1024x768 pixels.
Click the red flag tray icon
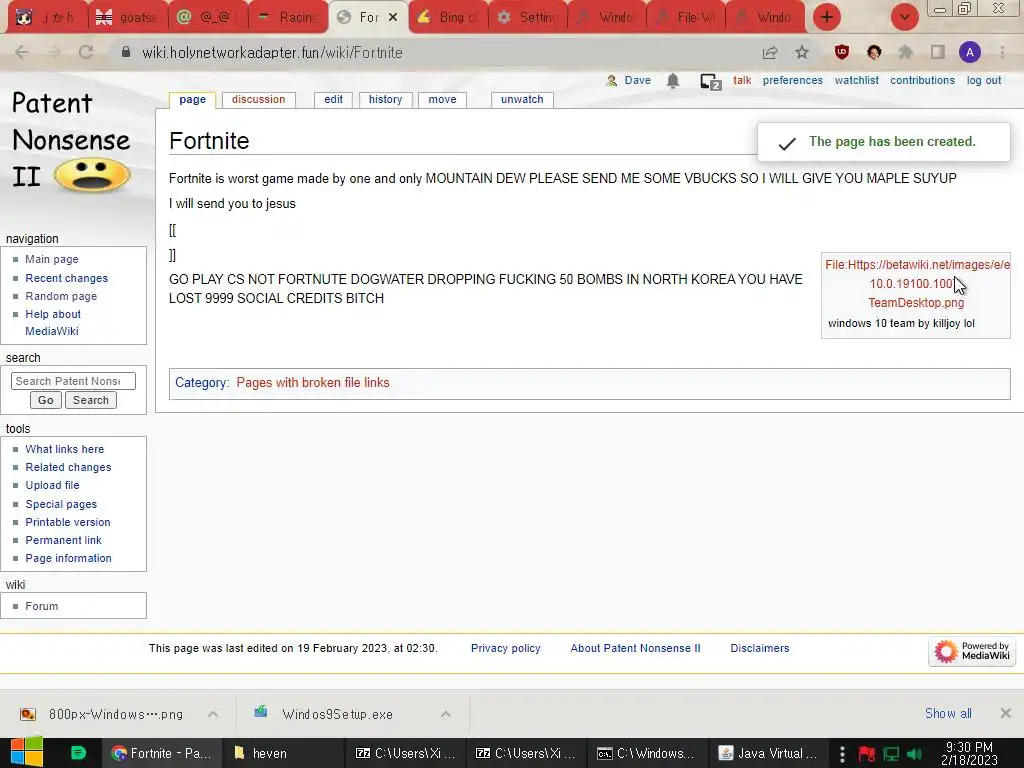click(867, 754)
